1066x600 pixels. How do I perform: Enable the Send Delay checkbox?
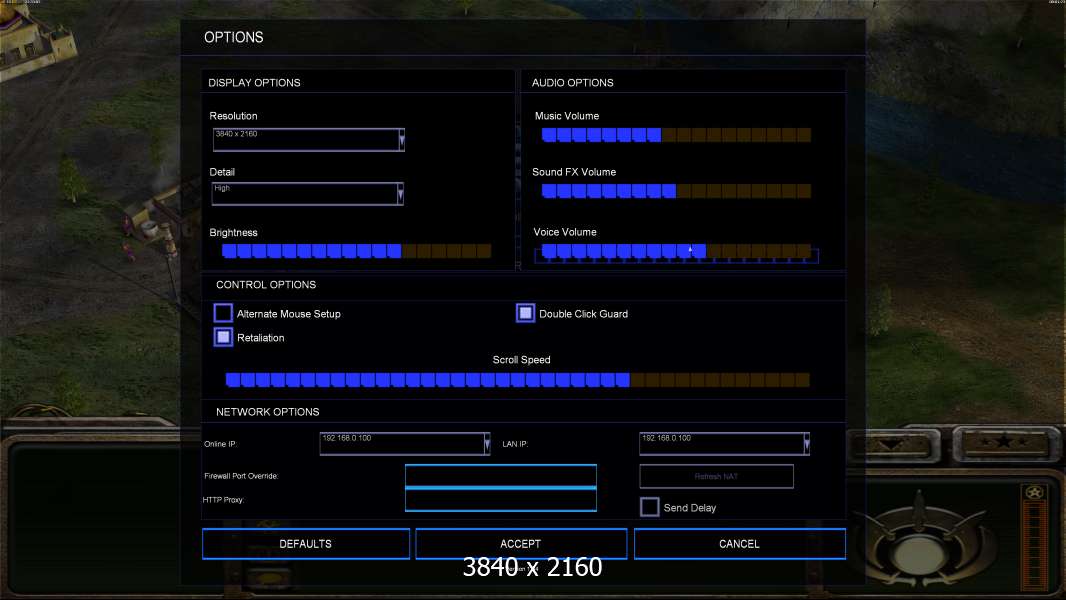click(649, 507)
